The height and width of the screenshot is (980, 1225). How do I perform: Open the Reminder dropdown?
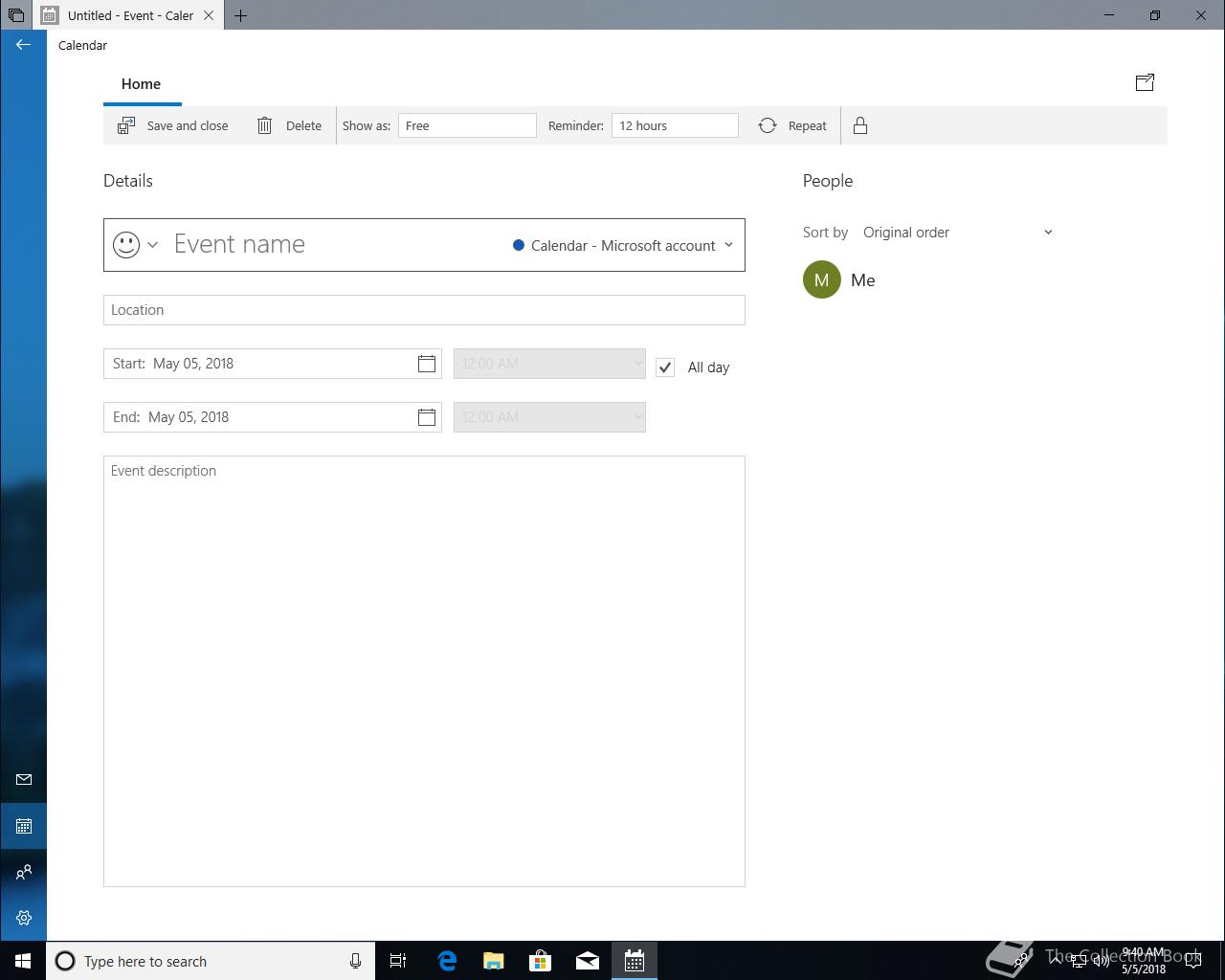pyautogui.click(x=675, y=125)
